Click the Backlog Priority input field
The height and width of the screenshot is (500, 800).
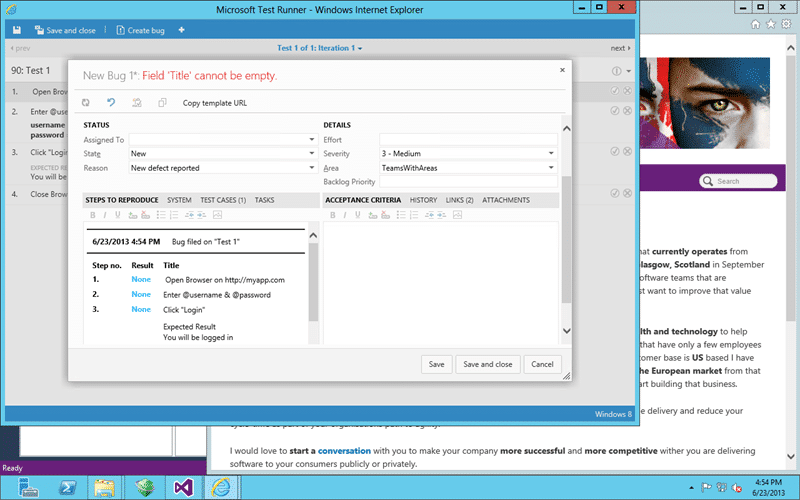click(468, 181)
